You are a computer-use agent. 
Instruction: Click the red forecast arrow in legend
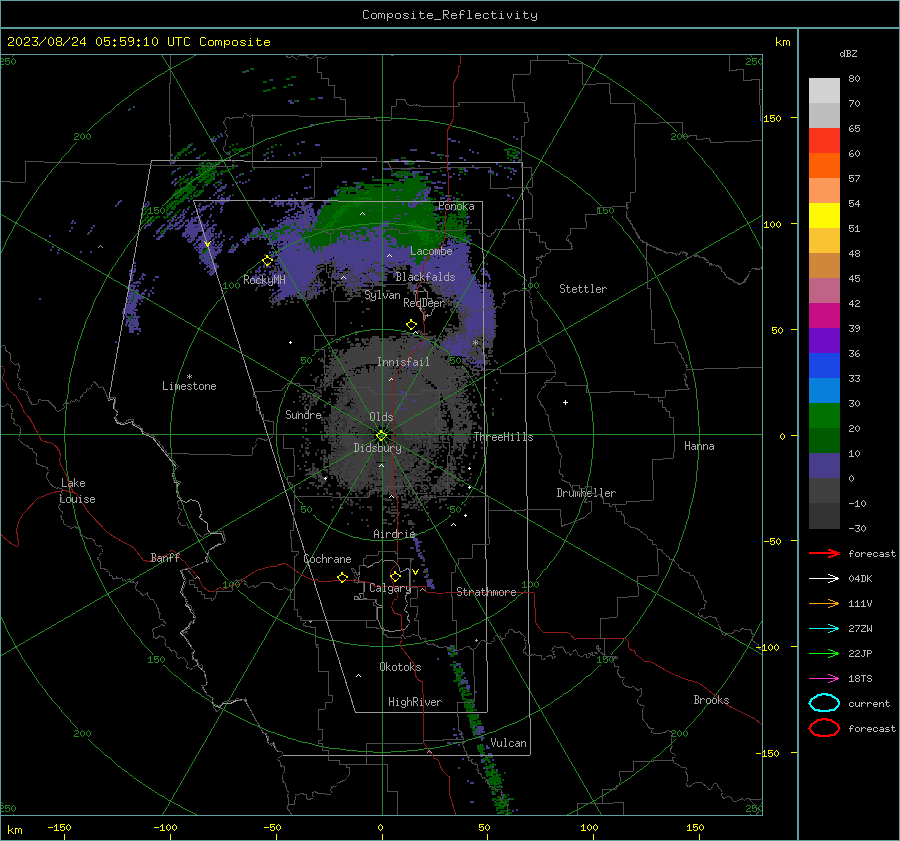[824, 553]
